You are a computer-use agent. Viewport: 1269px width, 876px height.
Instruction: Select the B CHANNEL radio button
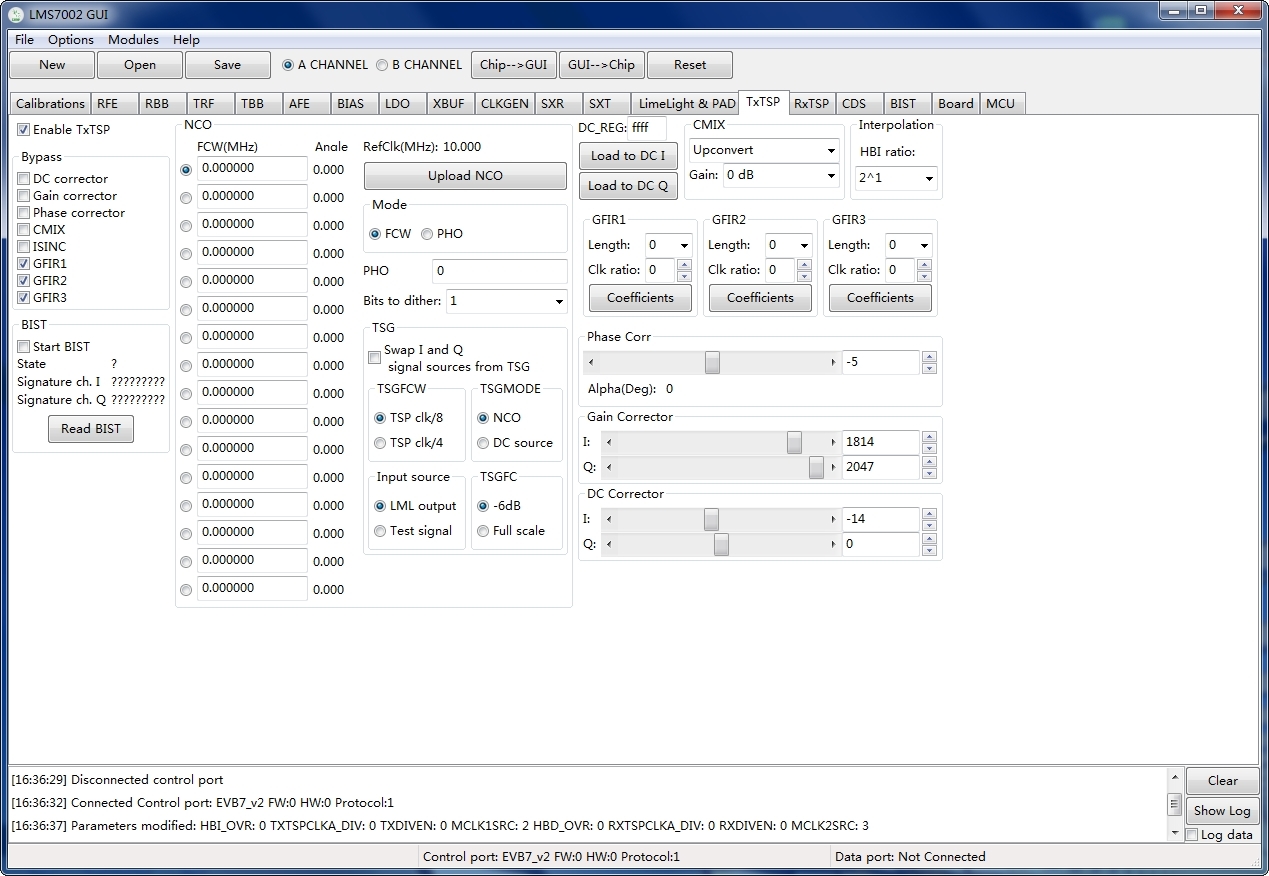point(382,65)
